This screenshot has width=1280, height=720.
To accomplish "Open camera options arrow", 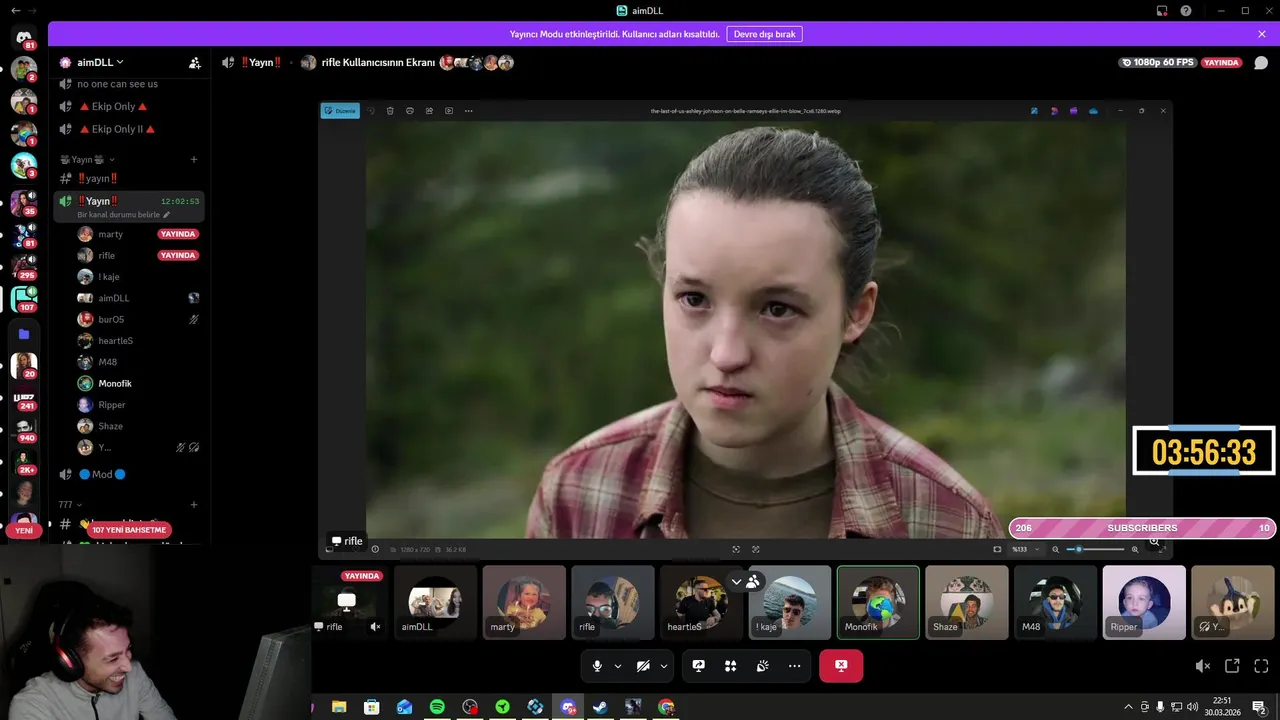I will [664, 666].
